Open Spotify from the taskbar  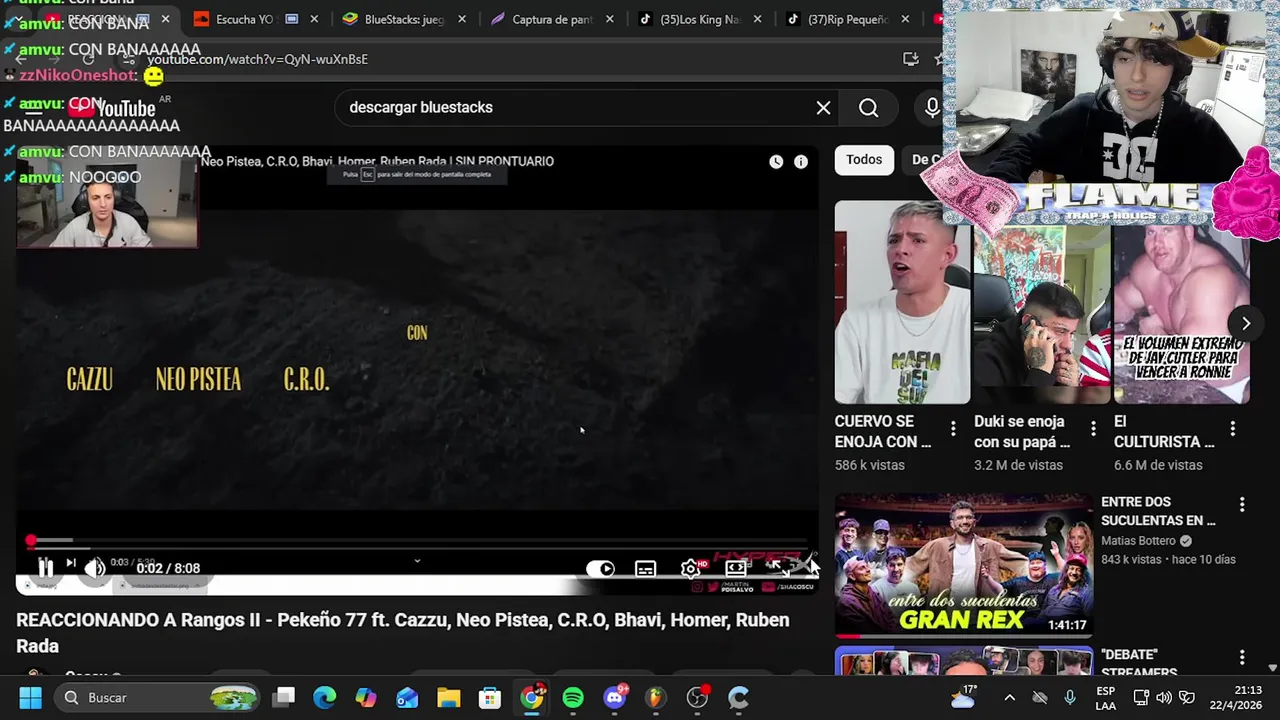573,697
